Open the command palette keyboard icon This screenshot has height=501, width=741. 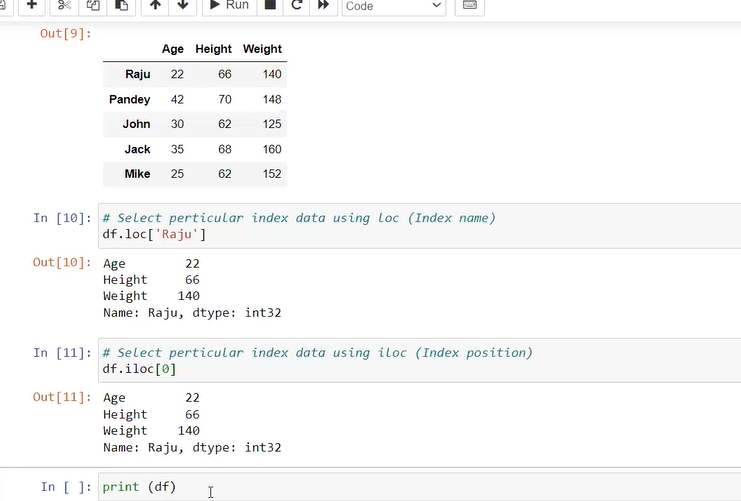[469, 5]
